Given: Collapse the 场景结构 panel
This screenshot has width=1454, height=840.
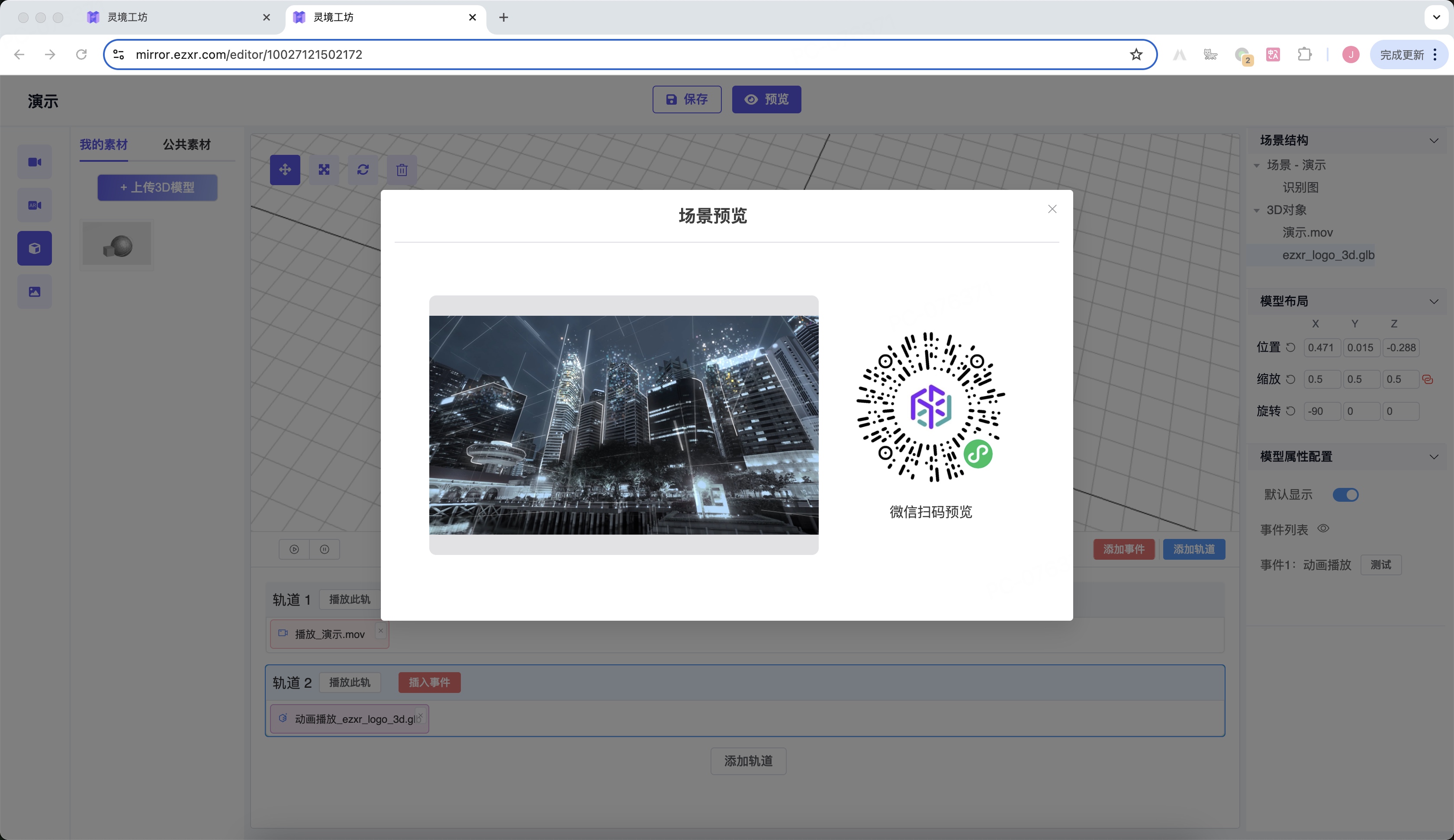Looking at the screenshot, I should tap(1434, 141).
